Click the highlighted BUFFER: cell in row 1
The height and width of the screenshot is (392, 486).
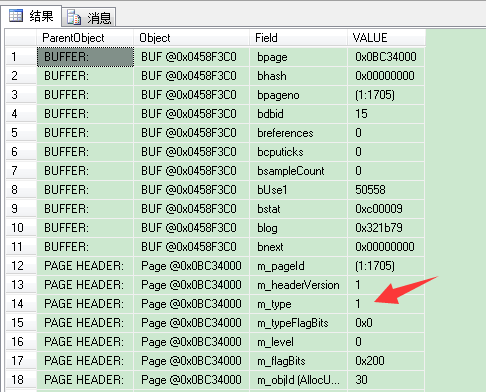(x=85, y=57)
